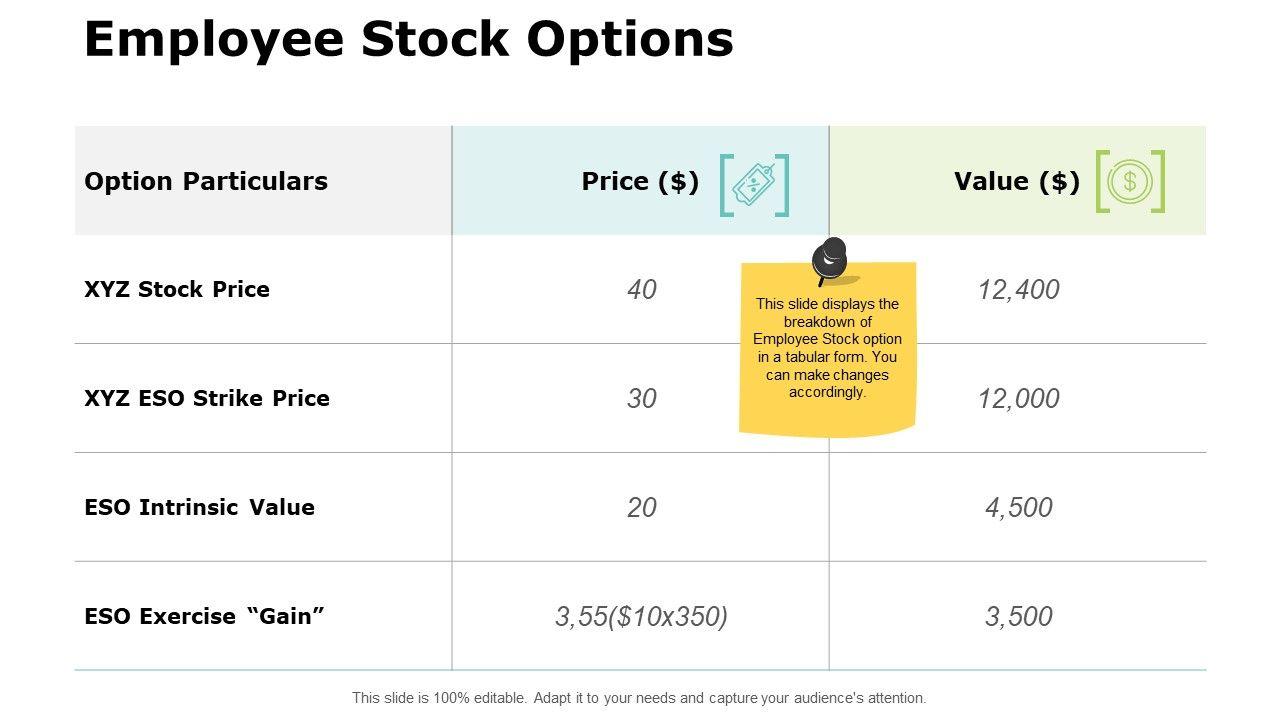The width and height of the screenshot is (1280, 720).
Task: Select the 12,400 value cell
Action: pos(1018,289)
